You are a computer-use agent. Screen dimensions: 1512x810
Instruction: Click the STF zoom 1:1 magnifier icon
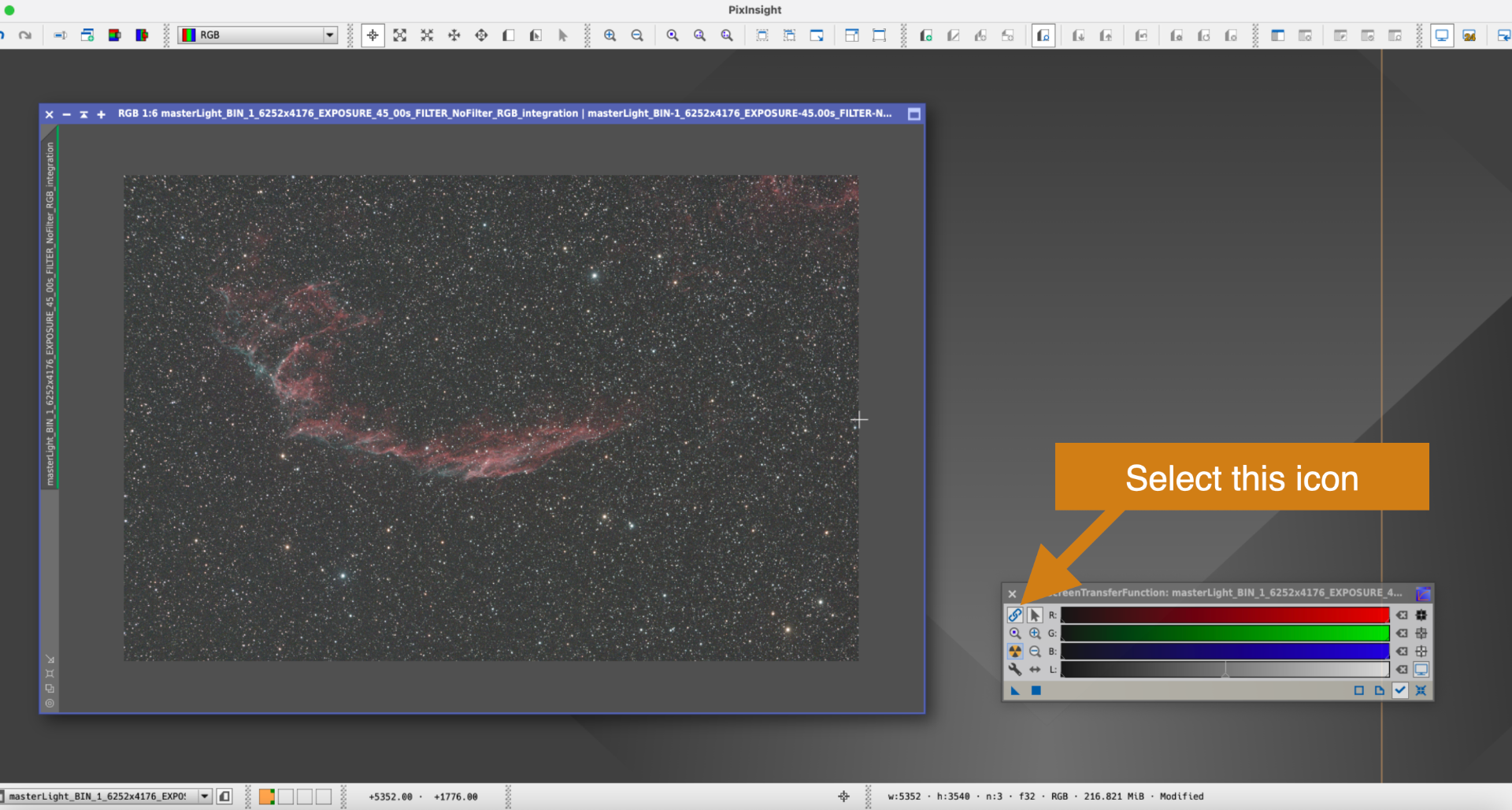coord(1015,634)
